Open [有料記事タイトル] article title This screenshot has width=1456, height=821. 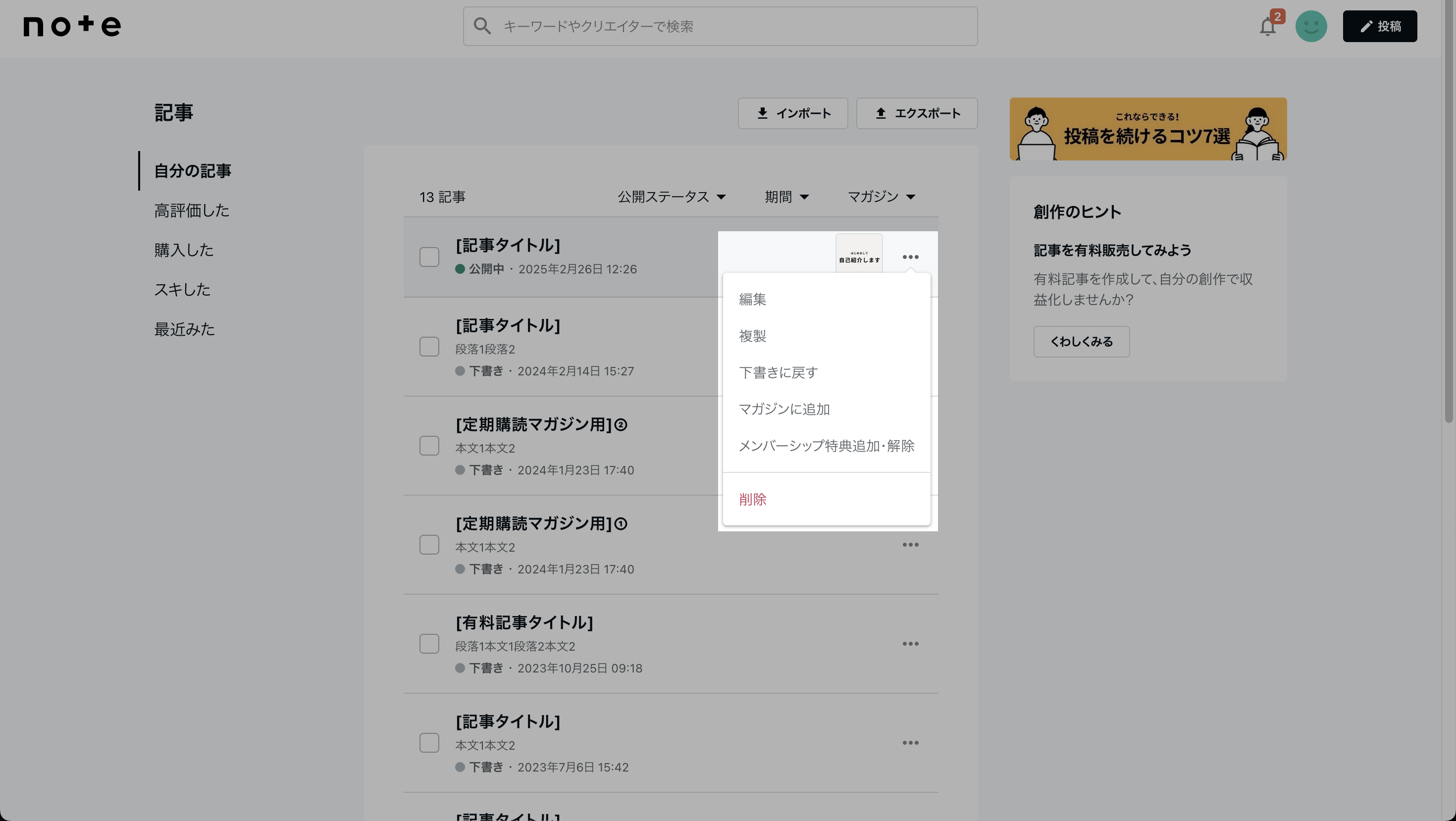coord(524,622)
